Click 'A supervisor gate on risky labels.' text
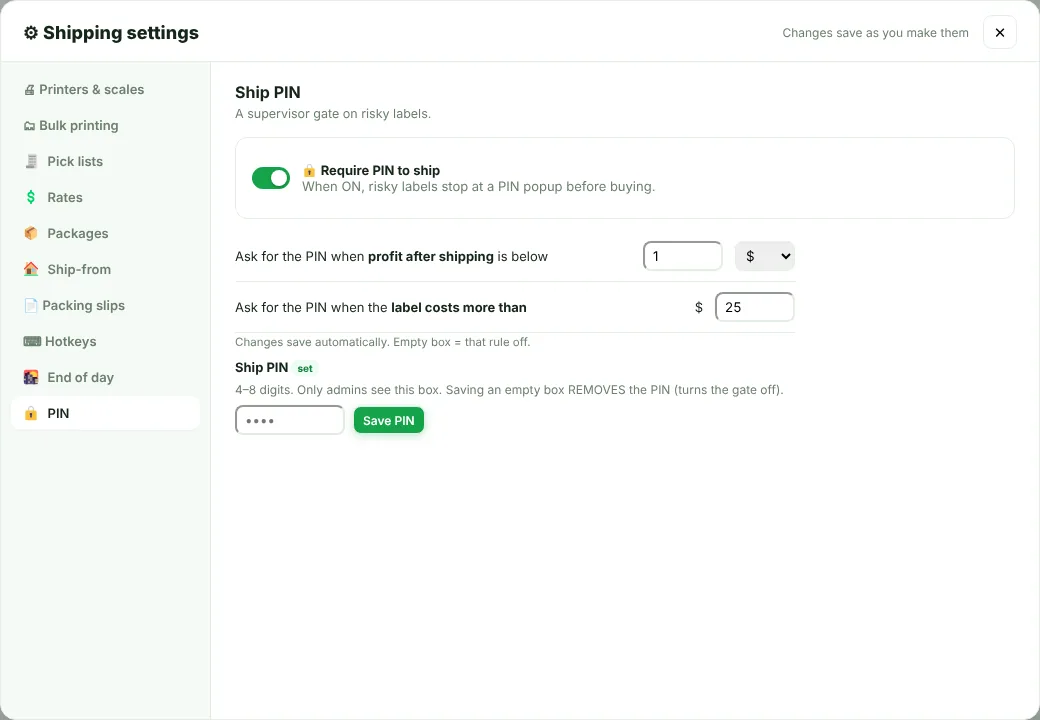The image size is (1040, 720). pyautogui.click(x=333, y=114)
